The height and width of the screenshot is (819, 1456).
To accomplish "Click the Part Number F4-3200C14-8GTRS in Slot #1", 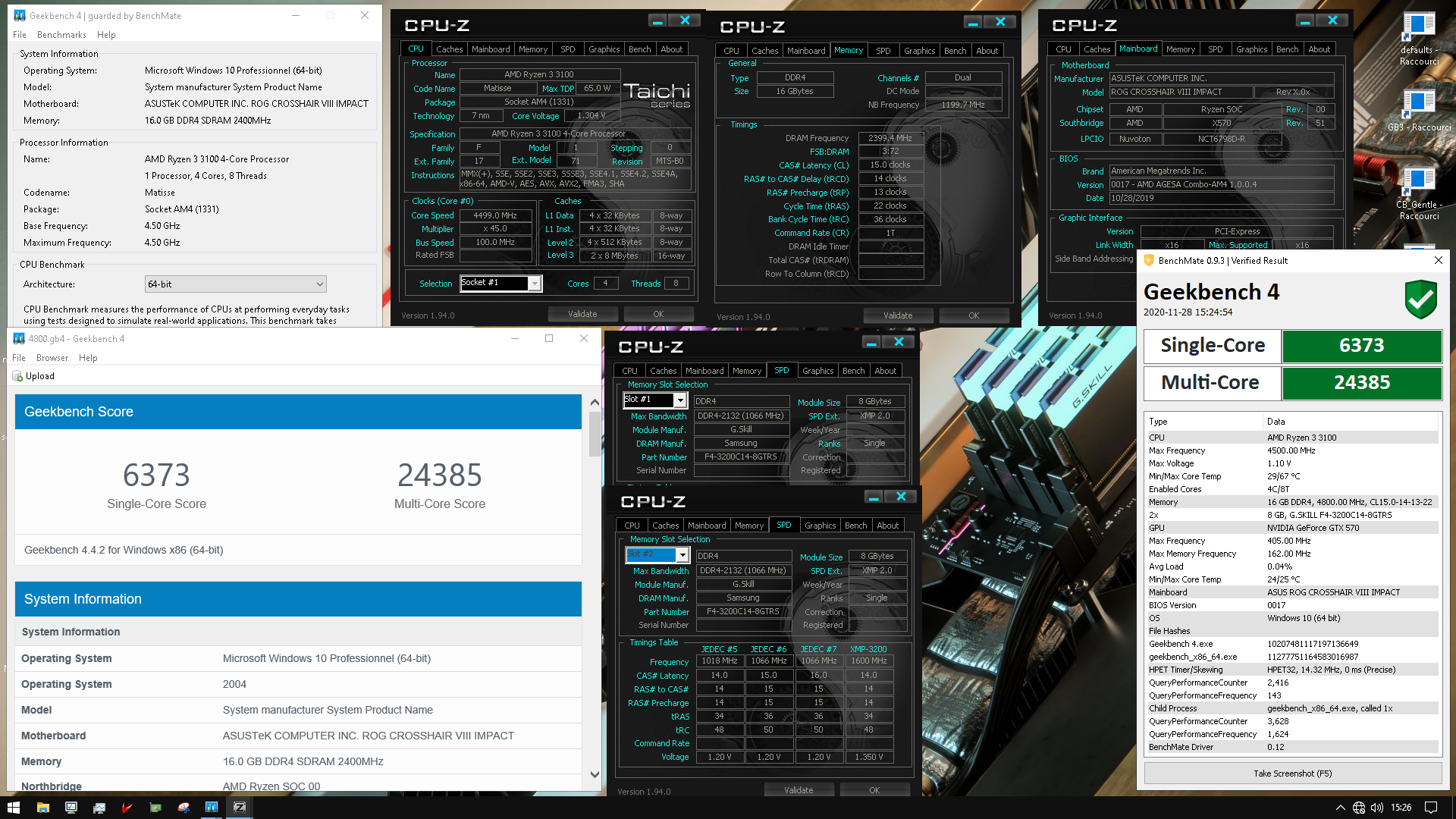I will click(x=741, y=457).
